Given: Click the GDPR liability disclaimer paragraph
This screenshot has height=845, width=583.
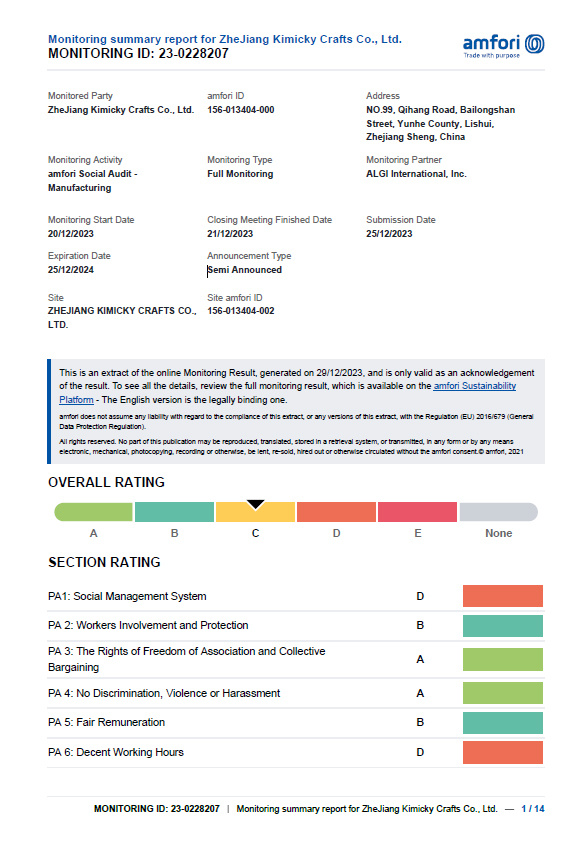Looking at the screenshot, I should pyautogui.click(x=296, y=421).
